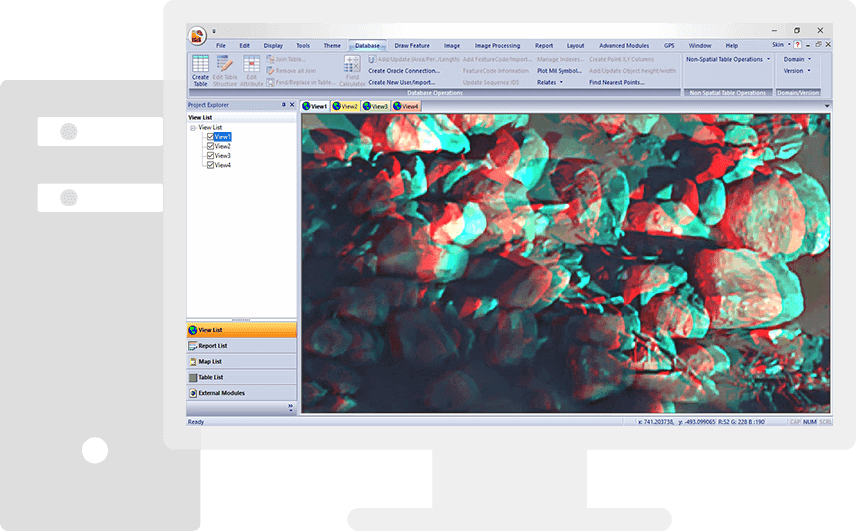This screenshot has height=531, width=856.
Task: Toggle the View3 checkbox
Action: coord(209,156)
